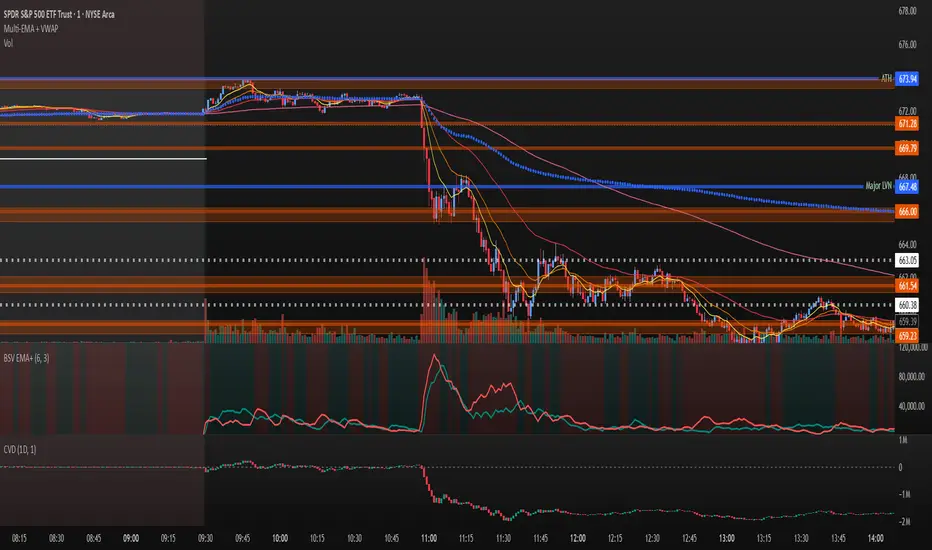
Task: Click the 11:30 time axis label
Action: pyautogui.click(x=503, y=538)
